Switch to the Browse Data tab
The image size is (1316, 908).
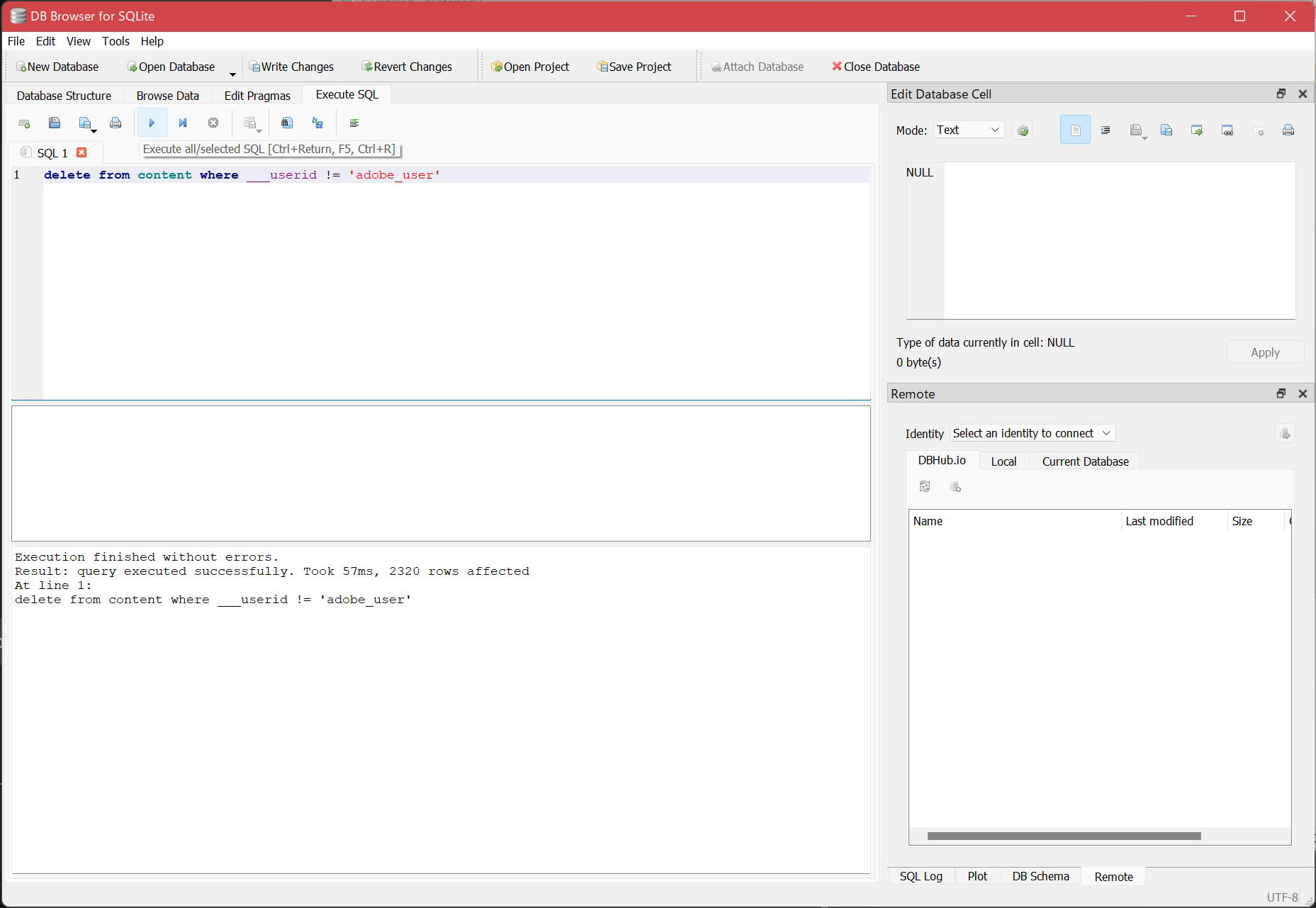[167, 96]
